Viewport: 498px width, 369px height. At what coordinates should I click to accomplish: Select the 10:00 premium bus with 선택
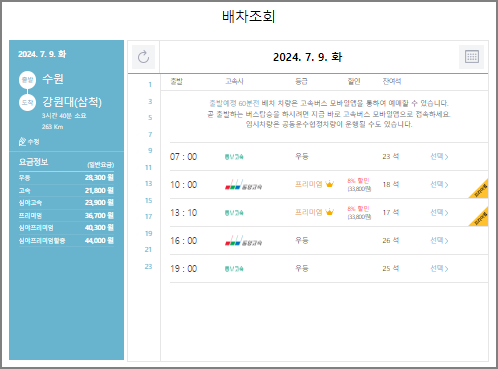click(439, 184)
